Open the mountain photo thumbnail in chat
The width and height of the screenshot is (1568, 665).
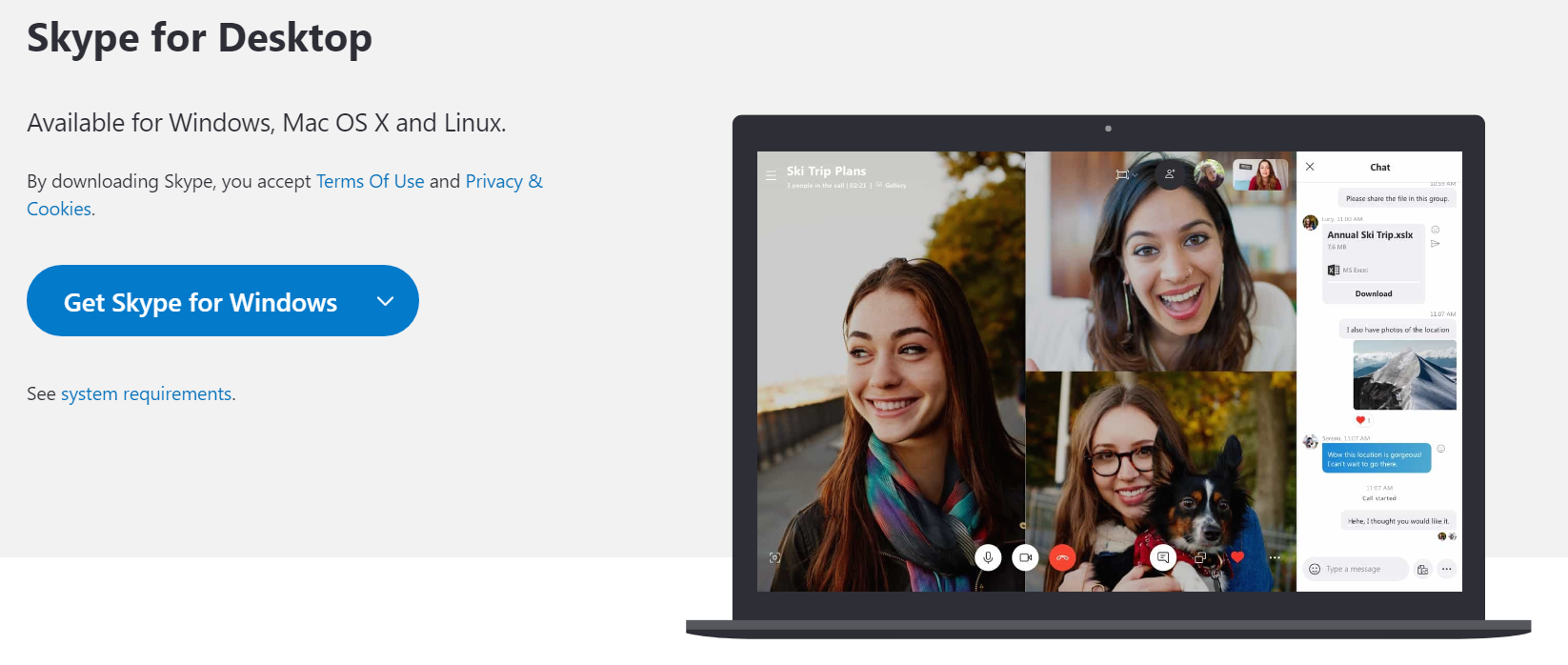tap(1404, 375)
